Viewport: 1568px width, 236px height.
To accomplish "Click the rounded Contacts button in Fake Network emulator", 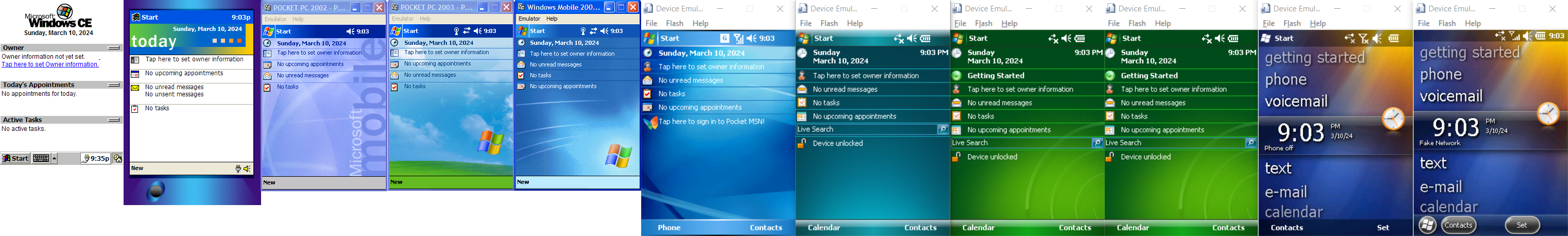I will 1458,225.
